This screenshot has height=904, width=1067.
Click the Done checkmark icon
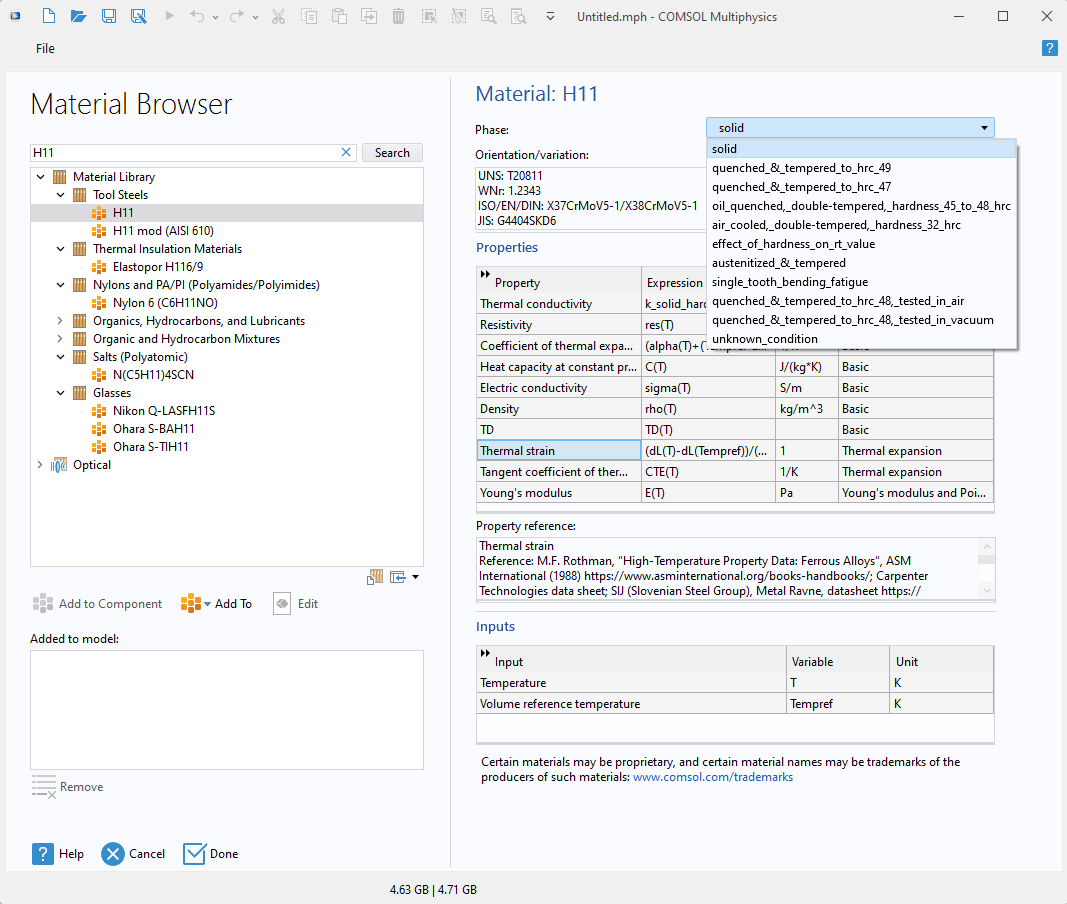tap(194, 853)
